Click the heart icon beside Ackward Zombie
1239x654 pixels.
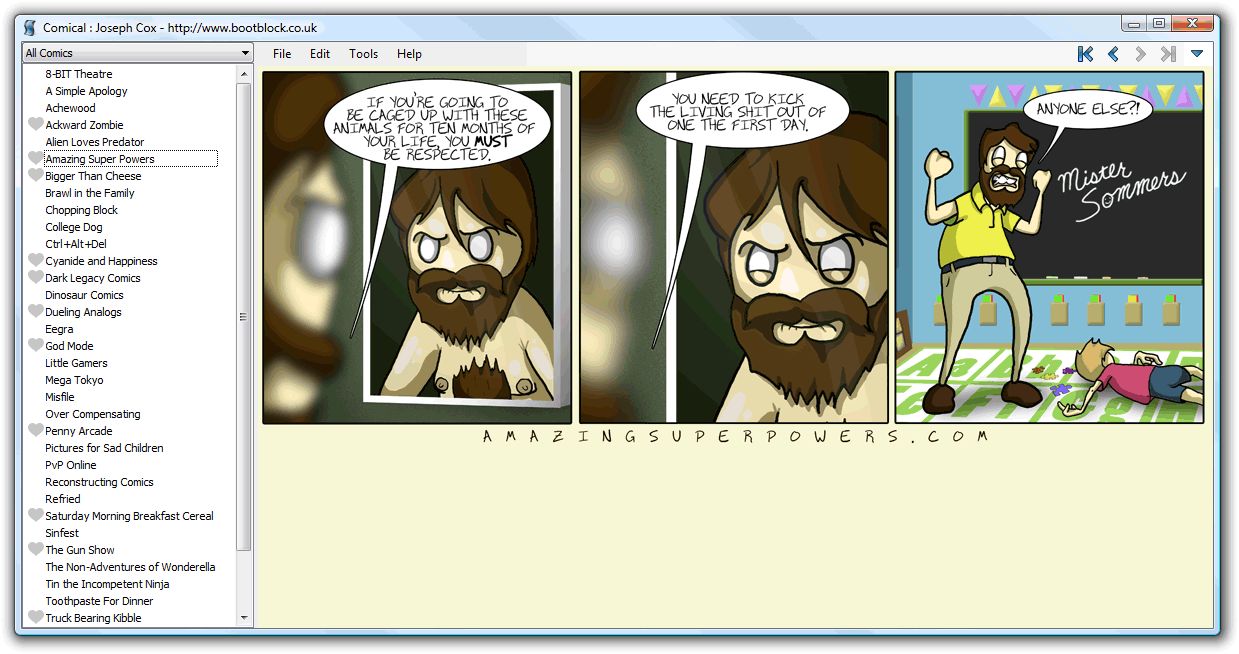point(35,125)
